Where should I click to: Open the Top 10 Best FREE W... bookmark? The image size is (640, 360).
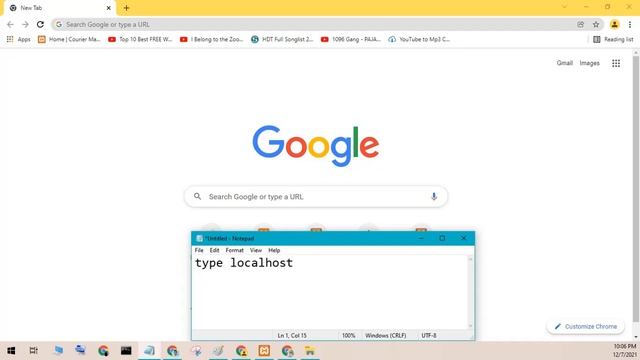coord(140,39)
